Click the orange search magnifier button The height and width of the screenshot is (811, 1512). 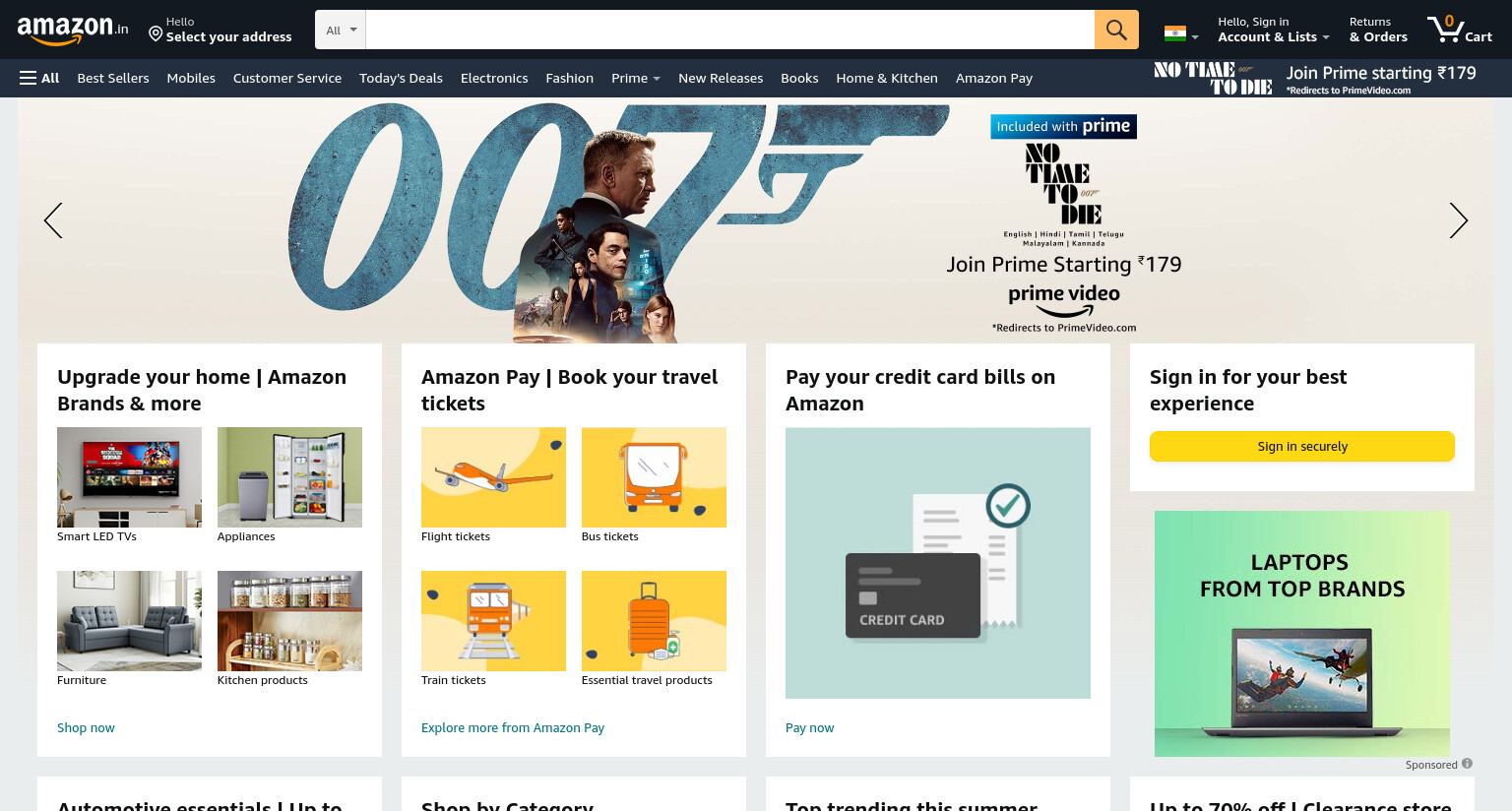pos(1116,30)
